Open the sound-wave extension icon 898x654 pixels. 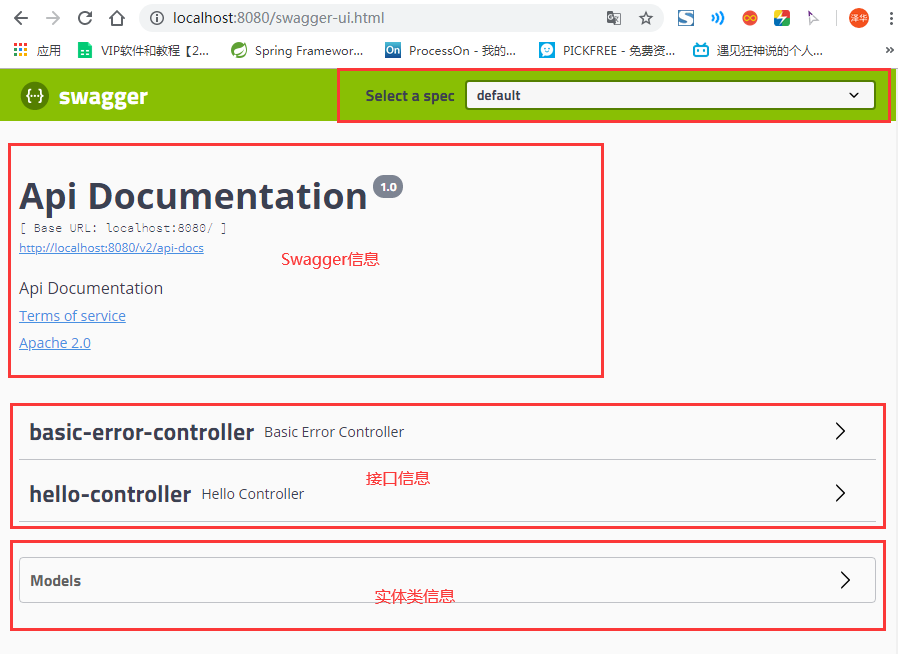pyautogui.click(x=718, y=18)
